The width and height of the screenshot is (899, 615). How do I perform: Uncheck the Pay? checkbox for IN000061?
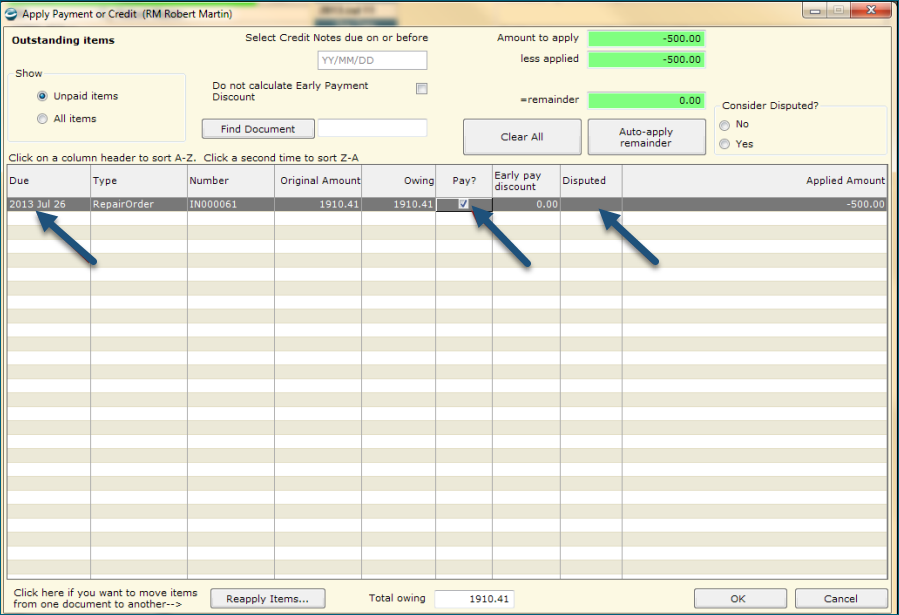[463, 203]
